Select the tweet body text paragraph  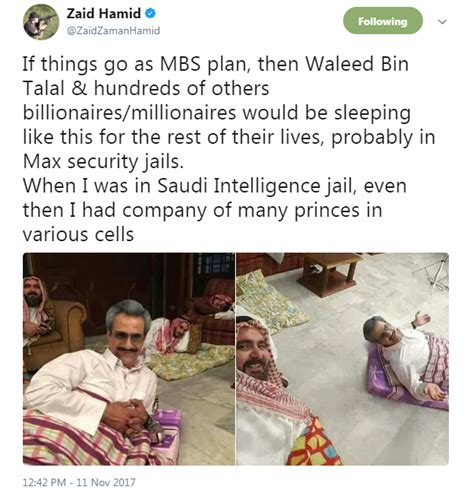coord(229,149)
